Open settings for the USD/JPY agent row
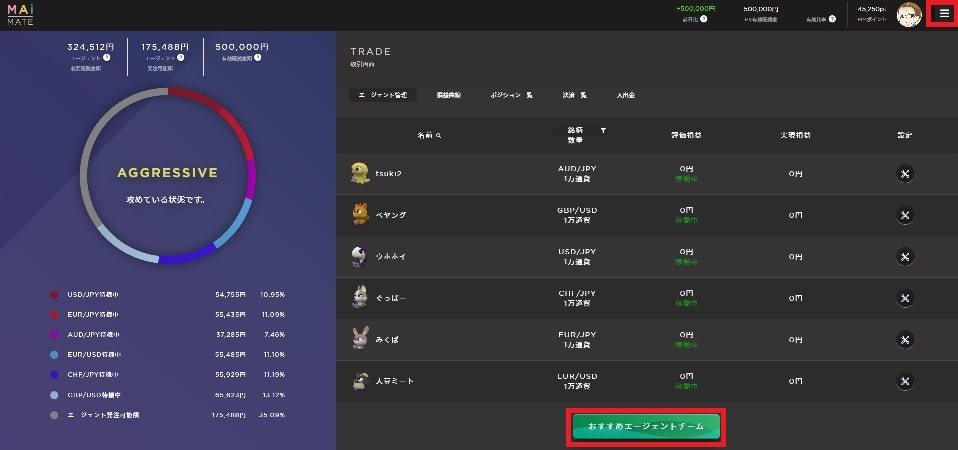The height and width of the screenshot is (450, 958). point(905,257)
